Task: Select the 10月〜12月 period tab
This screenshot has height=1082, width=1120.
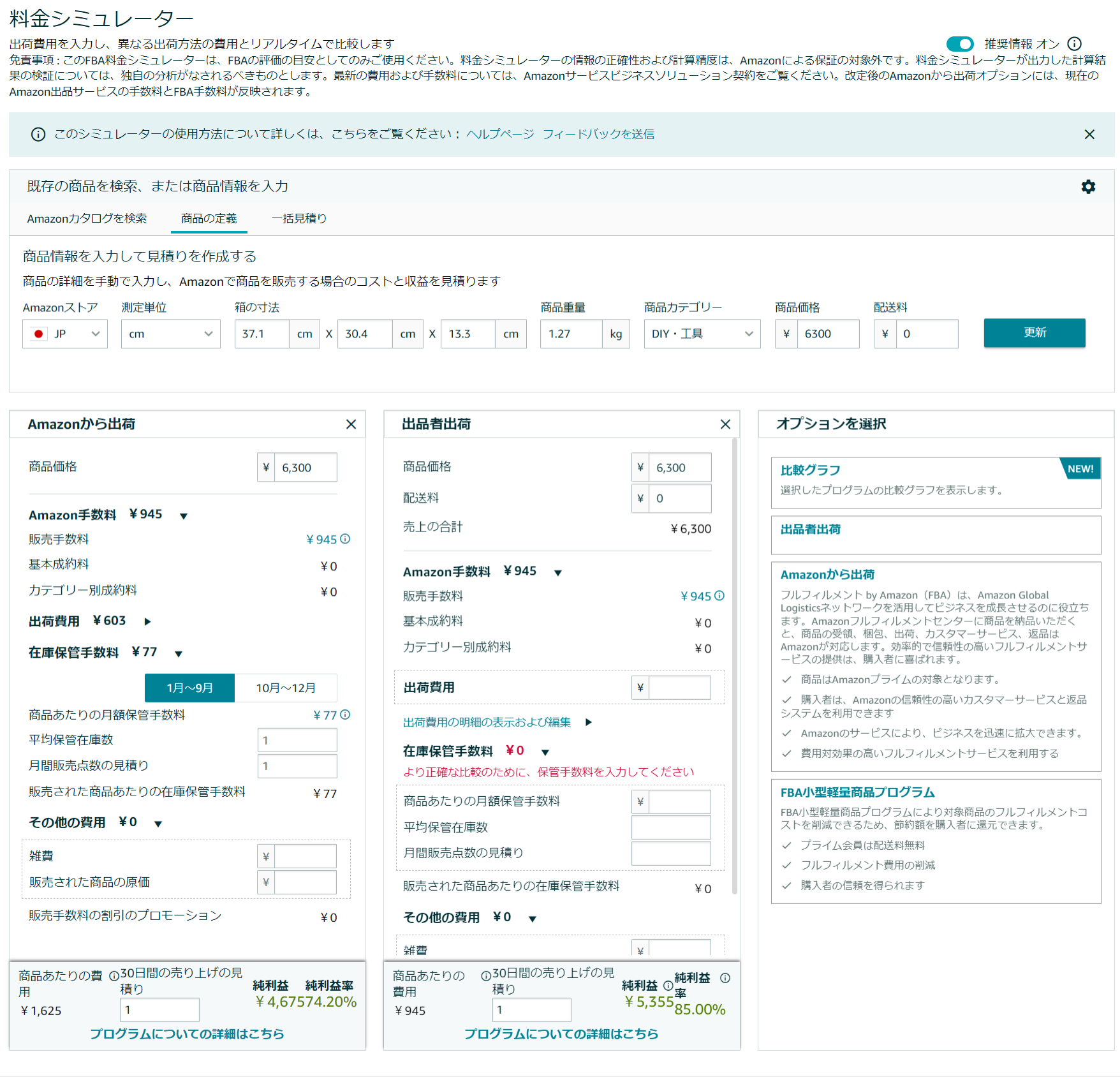Action: [286, 688]
